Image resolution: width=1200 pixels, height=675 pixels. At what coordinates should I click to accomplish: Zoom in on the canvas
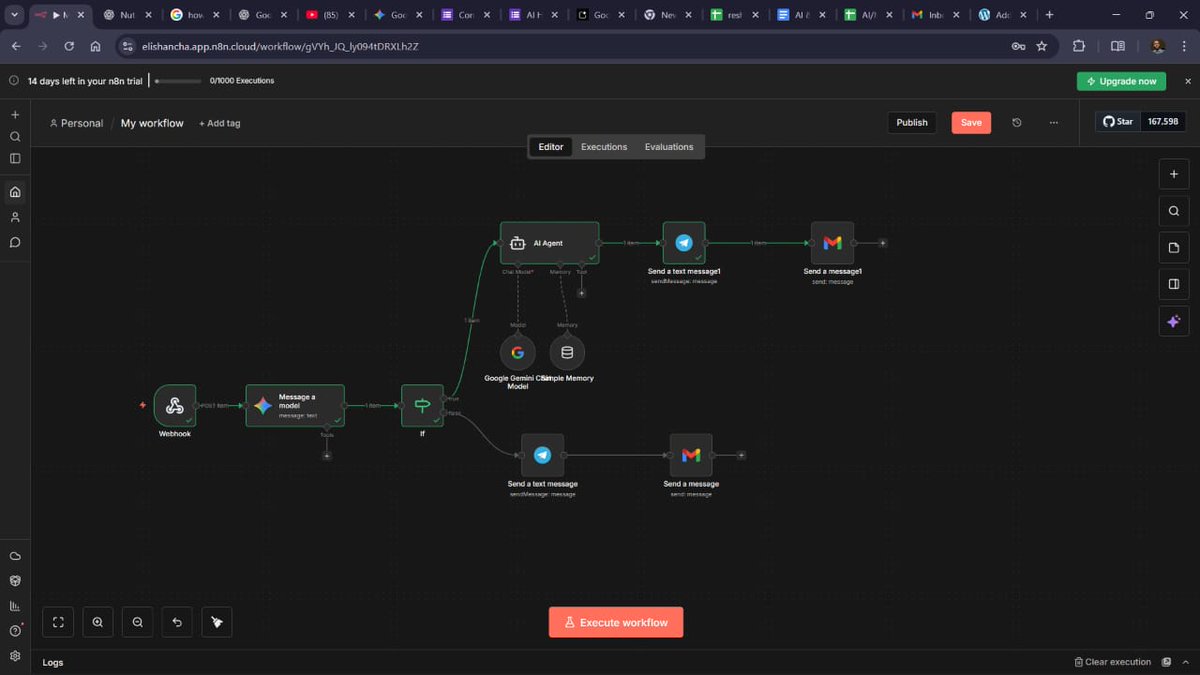pos(98,622)
